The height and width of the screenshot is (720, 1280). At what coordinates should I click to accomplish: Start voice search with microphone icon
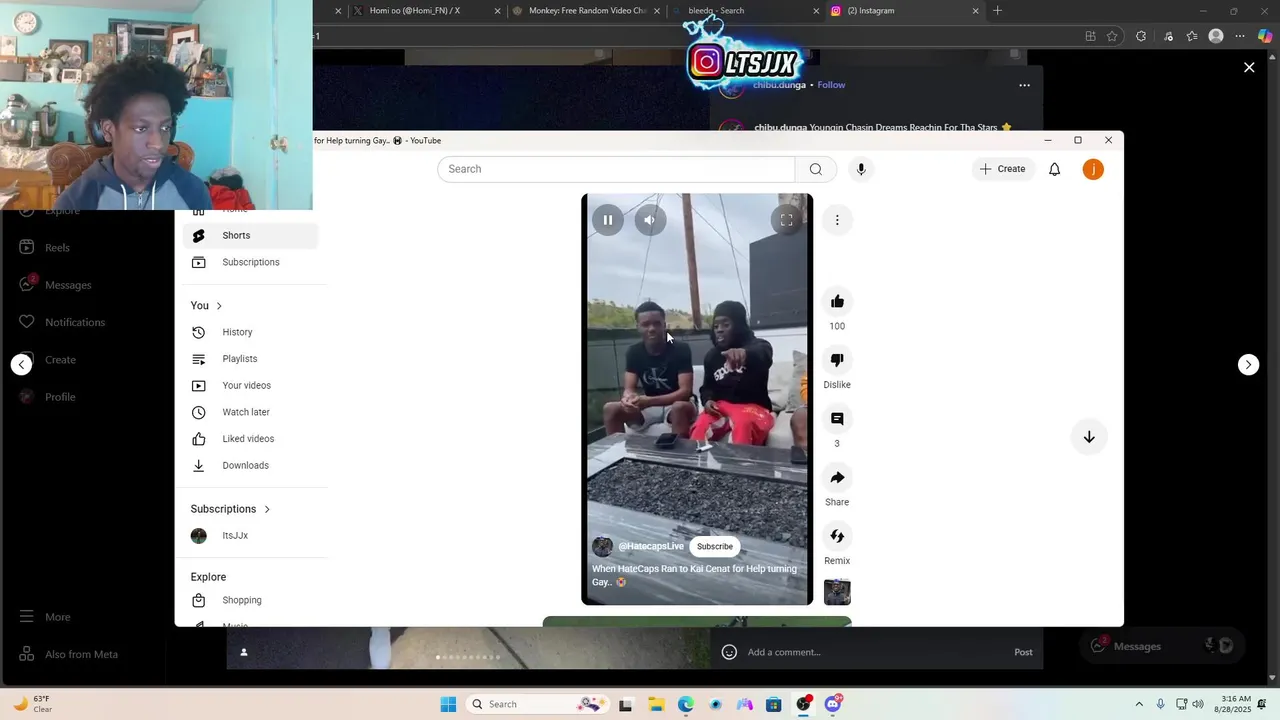tap(861, 169)
